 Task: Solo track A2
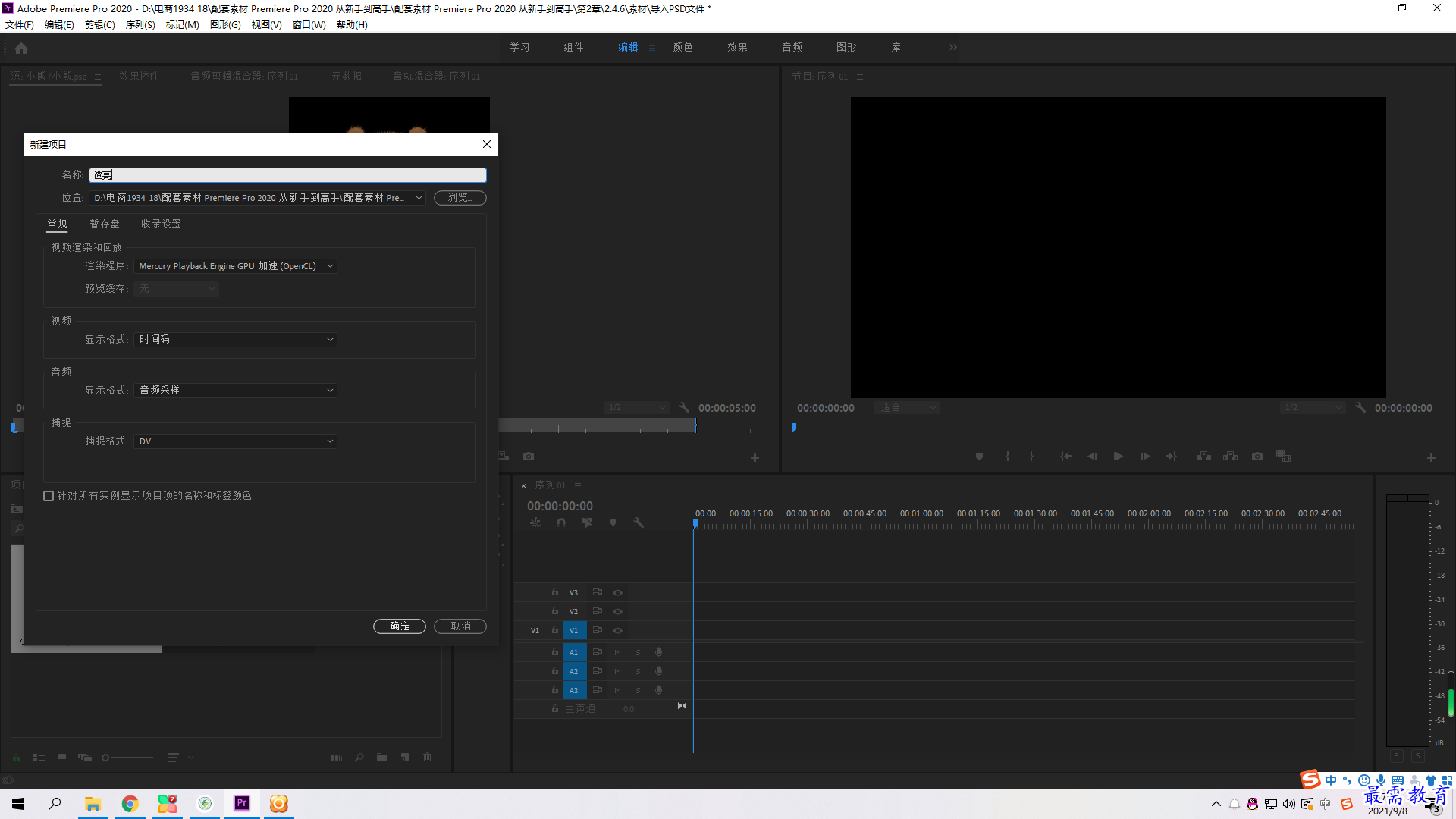pos(638,672)
